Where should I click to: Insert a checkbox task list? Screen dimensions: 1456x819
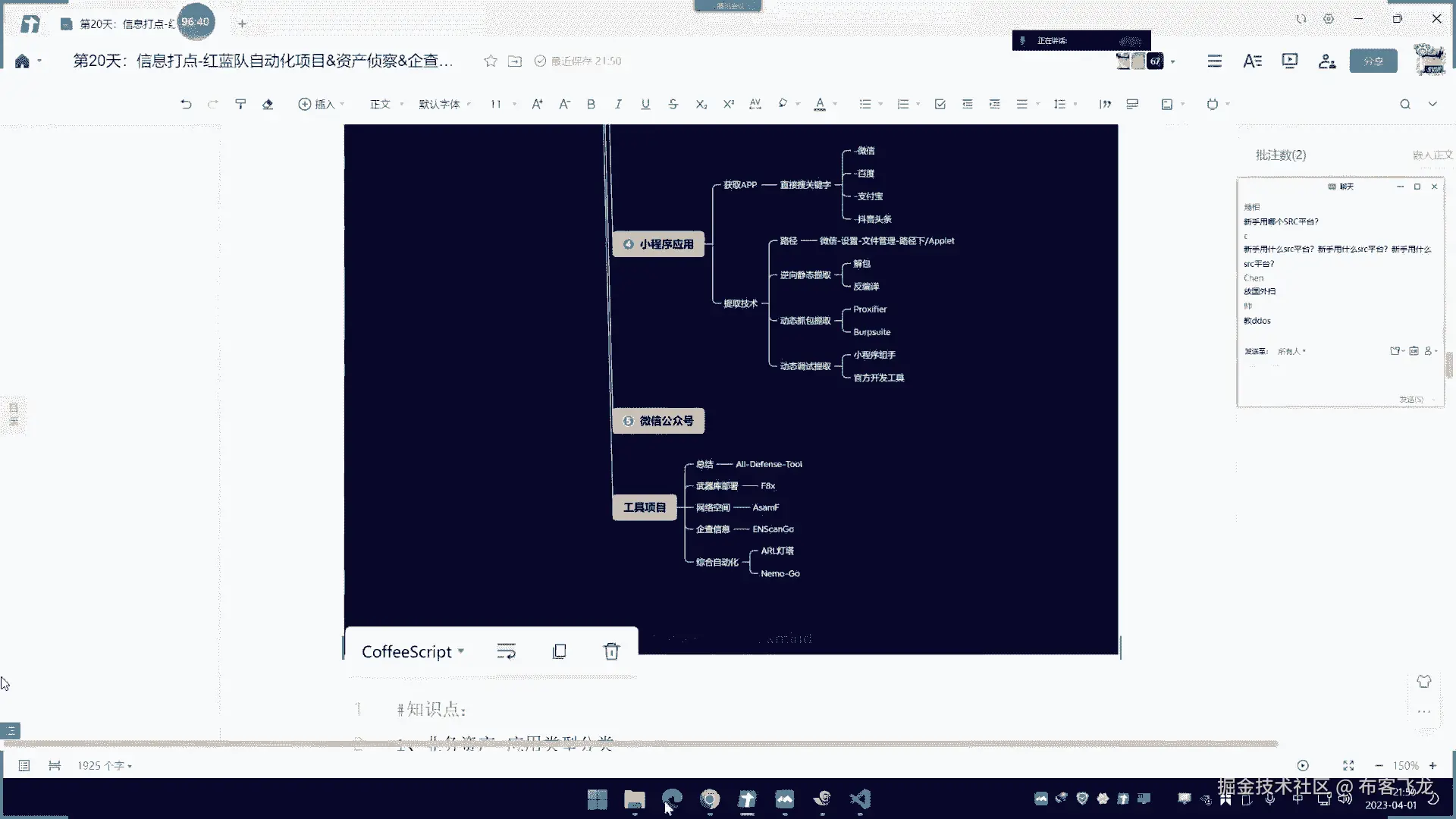pos(940,105)
